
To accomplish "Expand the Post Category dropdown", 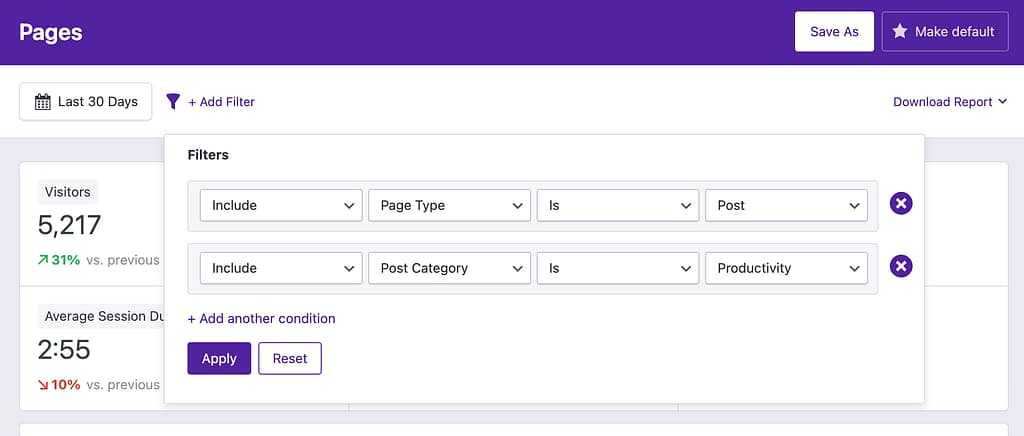I will pos(449,268).
